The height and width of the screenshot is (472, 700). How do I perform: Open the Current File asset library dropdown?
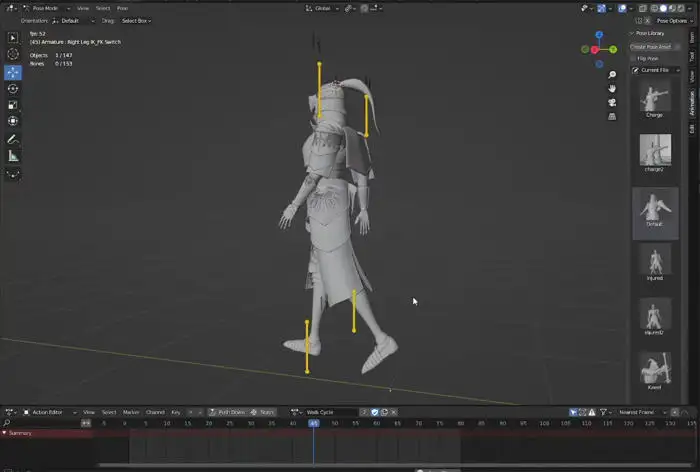click(655, 70)
